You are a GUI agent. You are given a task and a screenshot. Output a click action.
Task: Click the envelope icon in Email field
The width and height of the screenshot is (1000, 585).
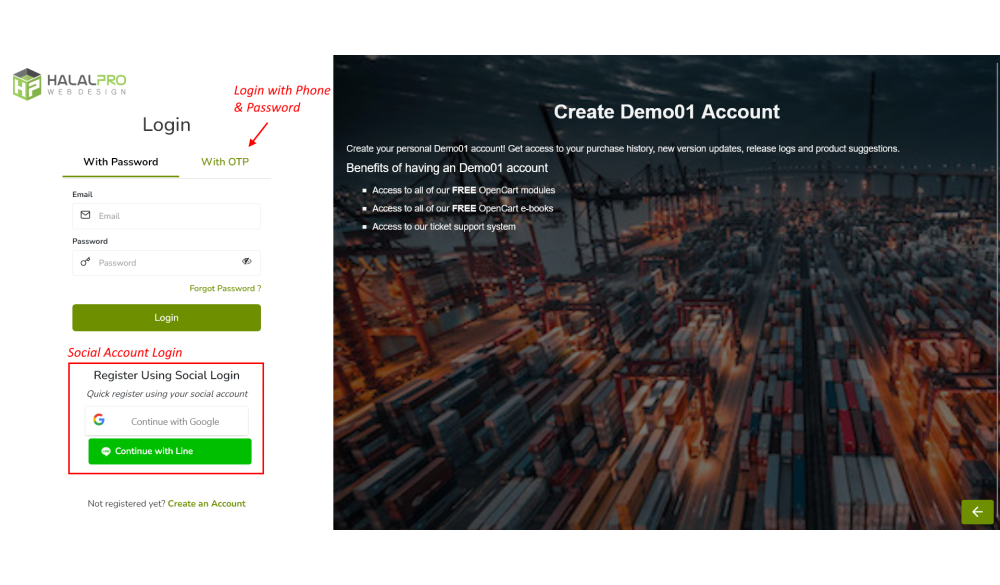click(85, 216)
